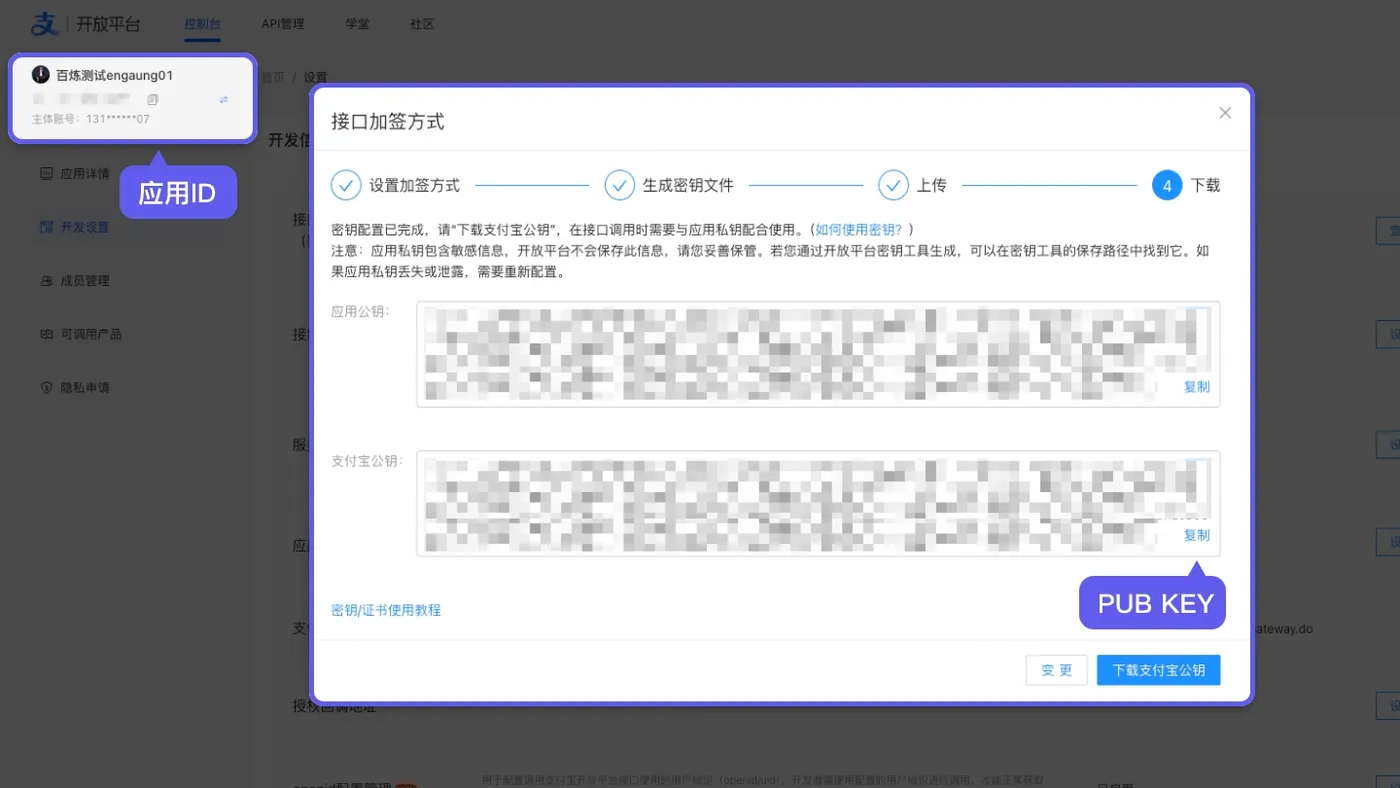The width and height of the screenshot is (1400, 788).
Task: Click the step 4 circle for 下载
Action: pos(1167,185)
